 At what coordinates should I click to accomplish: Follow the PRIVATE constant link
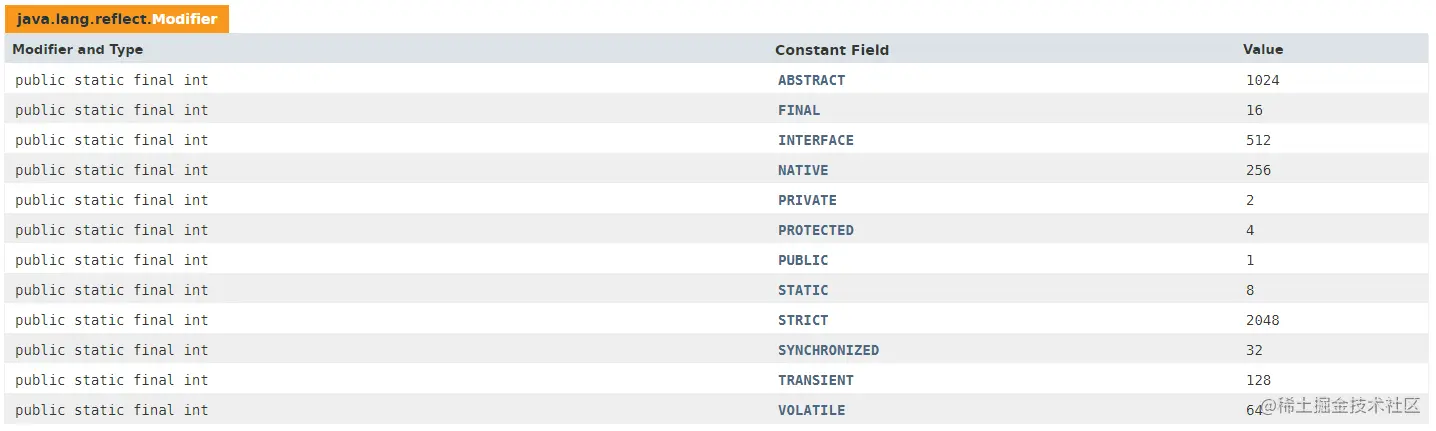click(x=807, y=200)
